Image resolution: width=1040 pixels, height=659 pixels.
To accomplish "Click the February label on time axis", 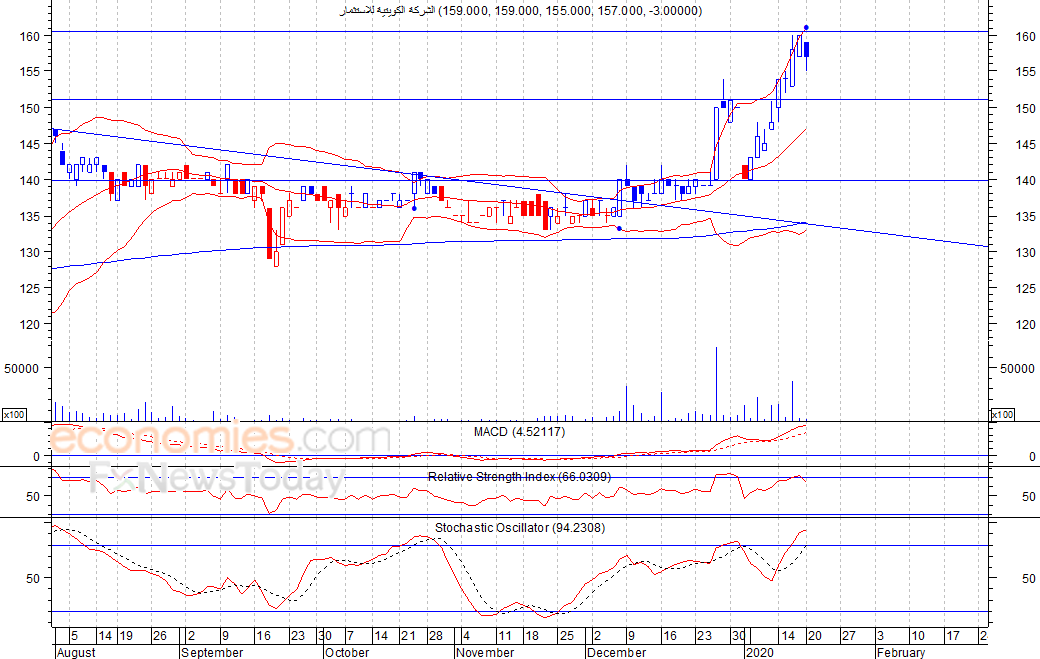I will (900, 652).
